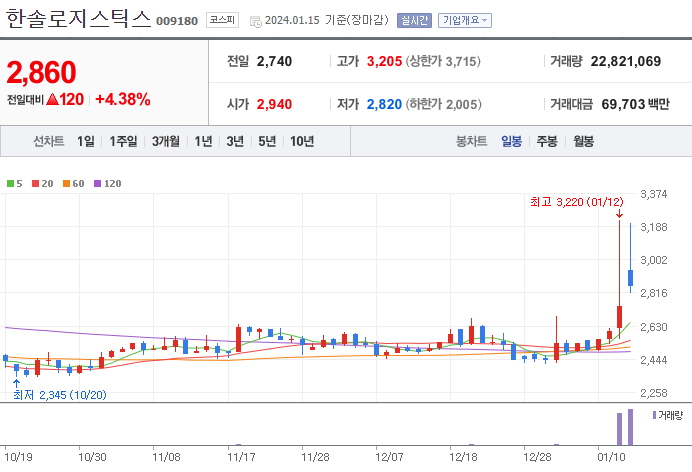Click the calendar icon beside the date
The image size is (692, 472).
256,21
